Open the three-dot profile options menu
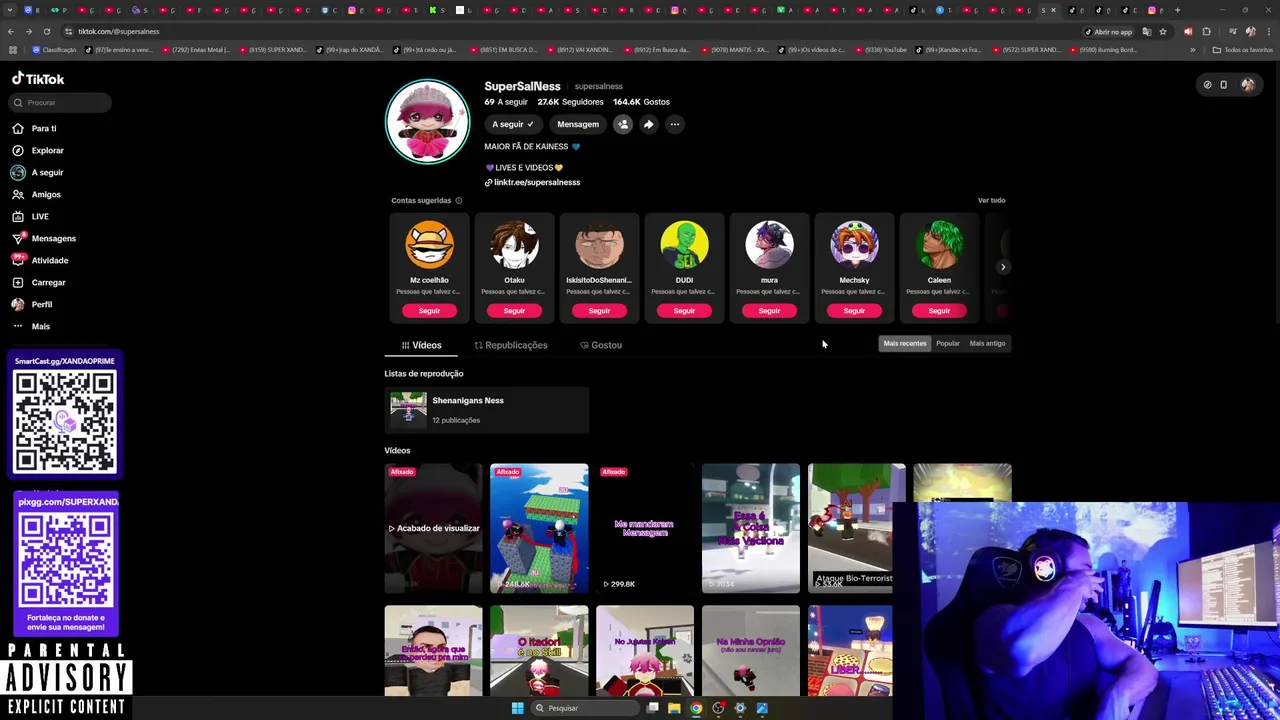This screenshot has width=1280, height=720. (675, 124)
